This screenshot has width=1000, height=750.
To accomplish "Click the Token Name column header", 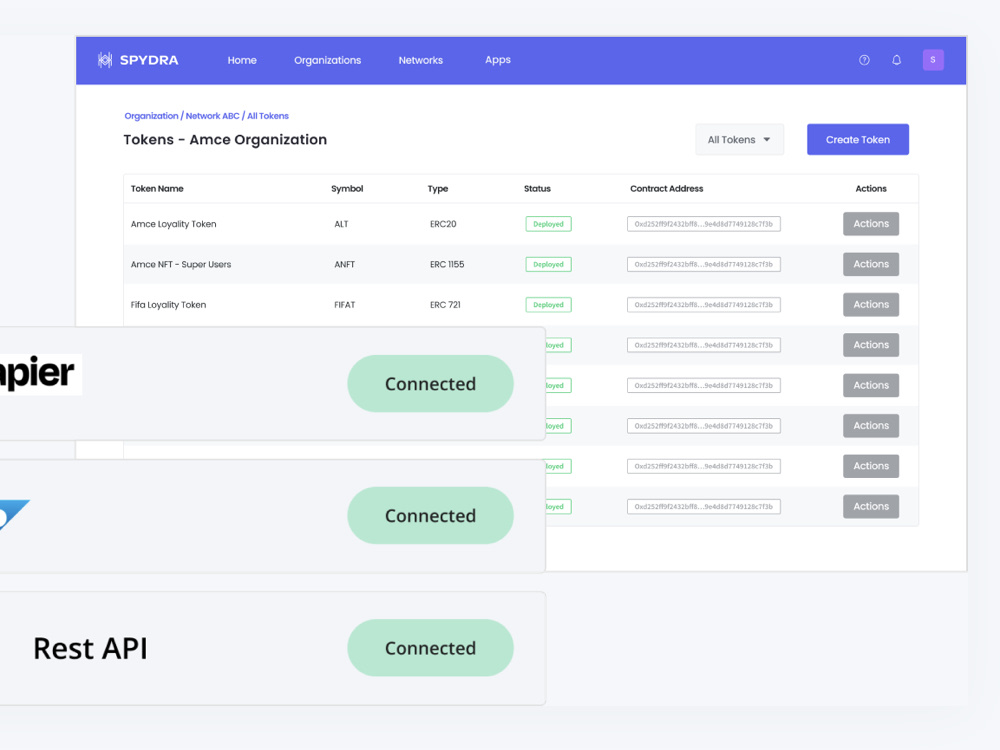I will (x=157, y=189).
